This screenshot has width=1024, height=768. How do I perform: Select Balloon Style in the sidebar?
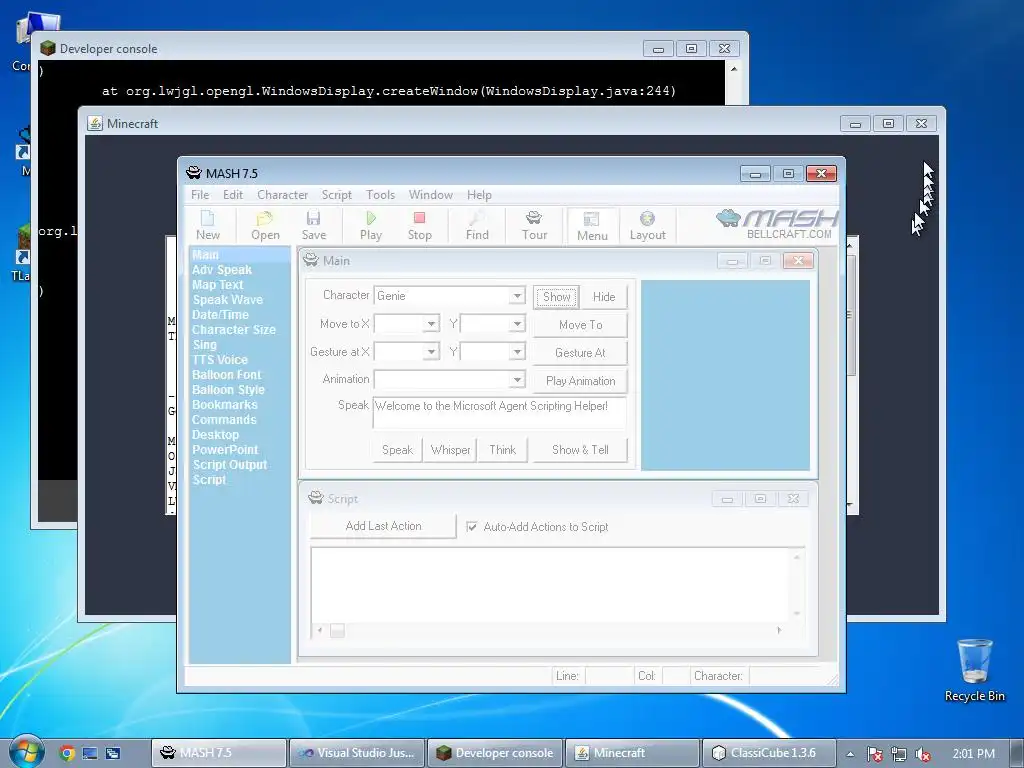228,390
